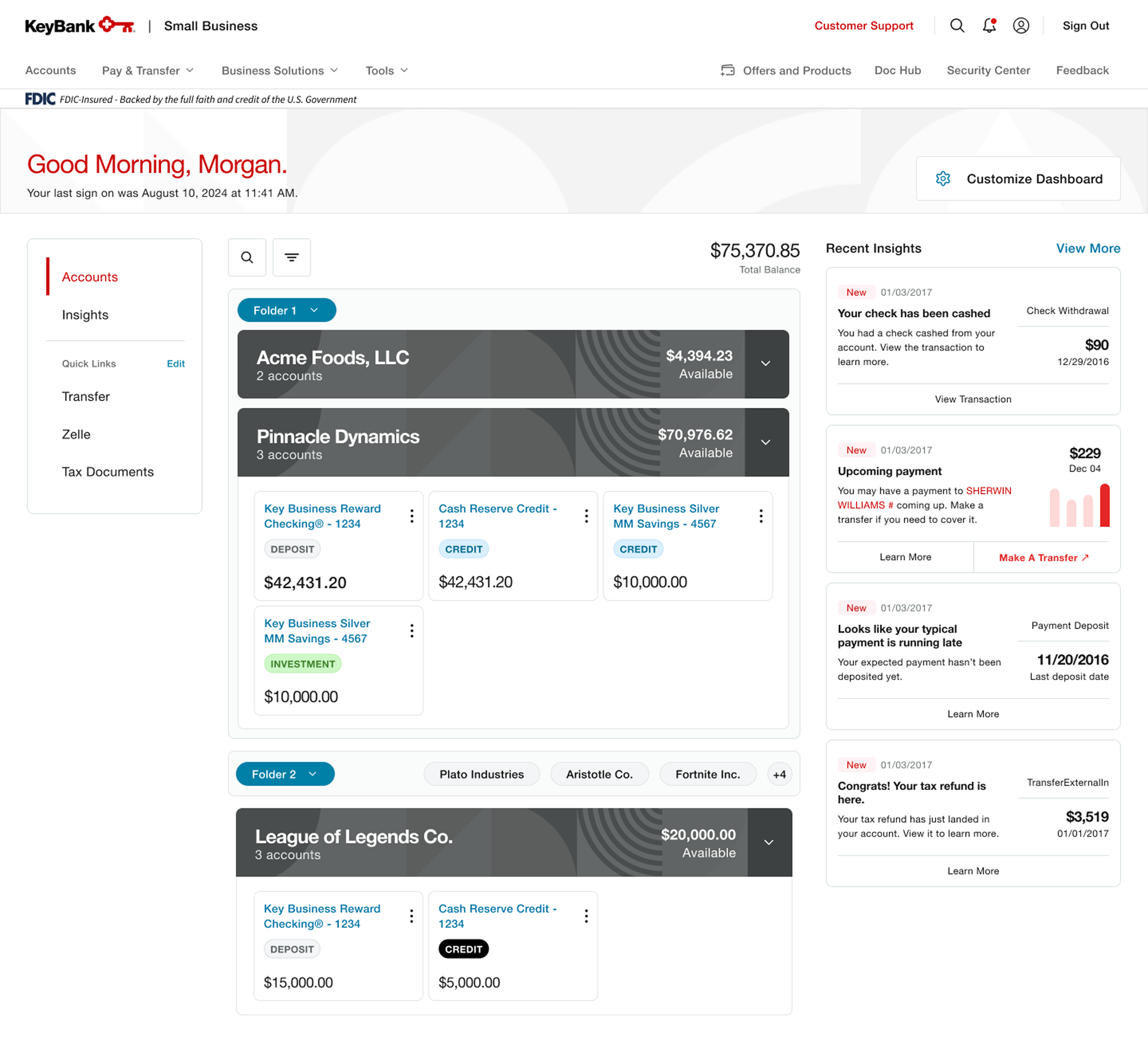The height and width of the screenshot is (1052, 1148).
Task: Show the +4 more companies chip
Action: [779, 774]
